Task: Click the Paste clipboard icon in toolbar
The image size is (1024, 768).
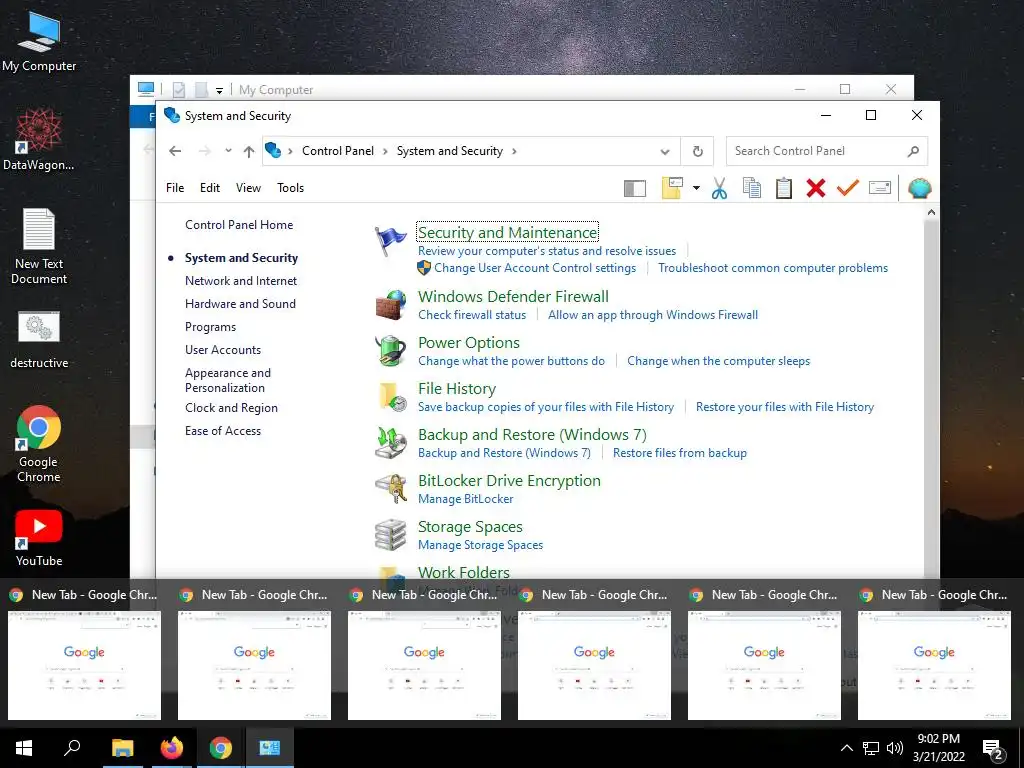Action: [784, 188]
